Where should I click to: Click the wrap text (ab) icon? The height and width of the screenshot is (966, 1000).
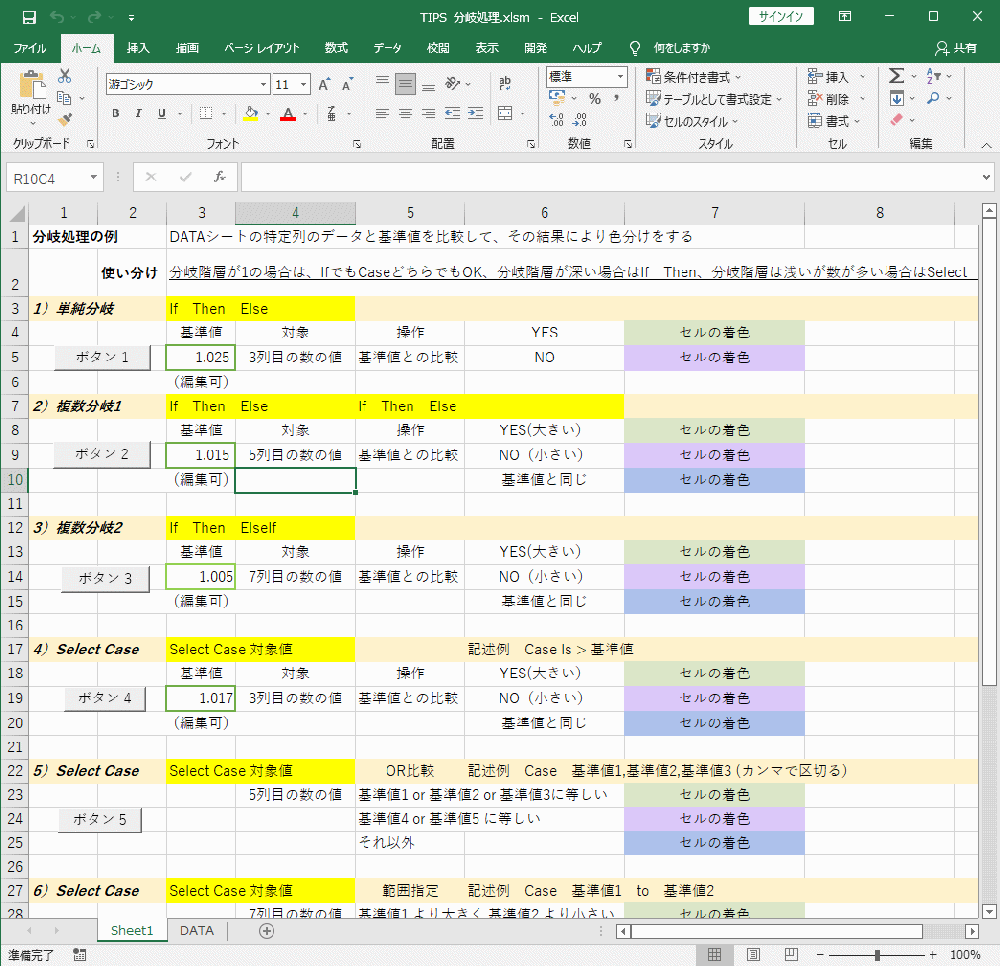505,83
